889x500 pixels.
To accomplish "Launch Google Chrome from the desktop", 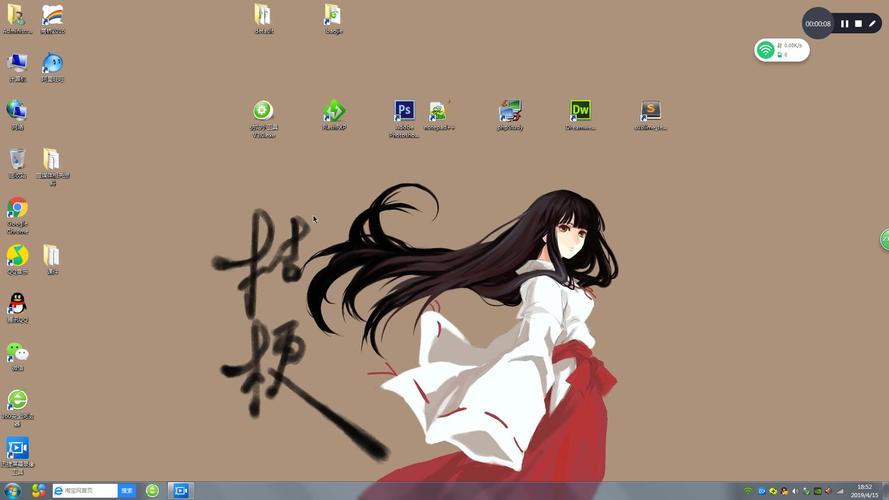I will pyautogui.click(x=18, y=215).
